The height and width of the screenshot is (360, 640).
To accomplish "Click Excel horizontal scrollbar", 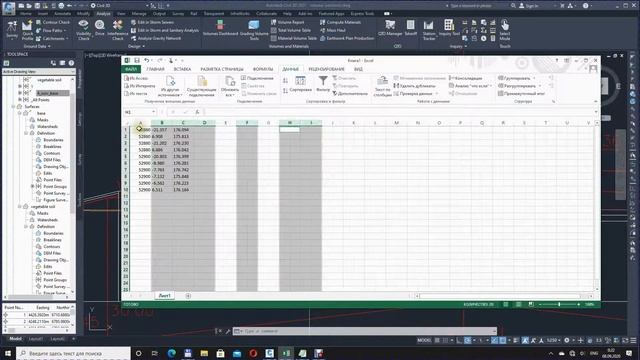I will [504, 296].
